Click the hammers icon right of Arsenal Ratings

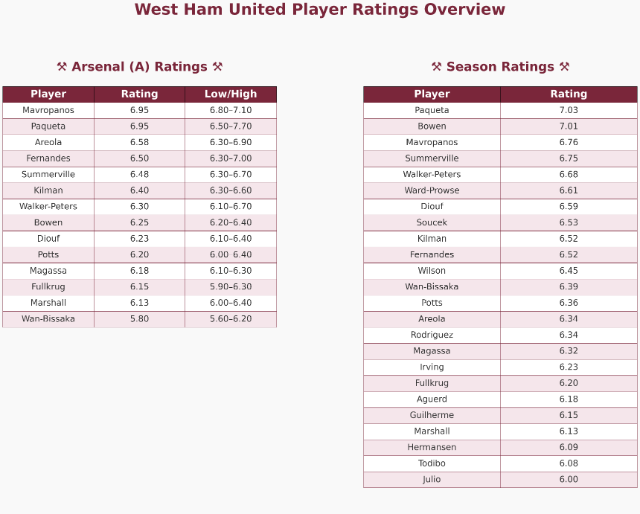pyautogui.click(x=217, y=67)
